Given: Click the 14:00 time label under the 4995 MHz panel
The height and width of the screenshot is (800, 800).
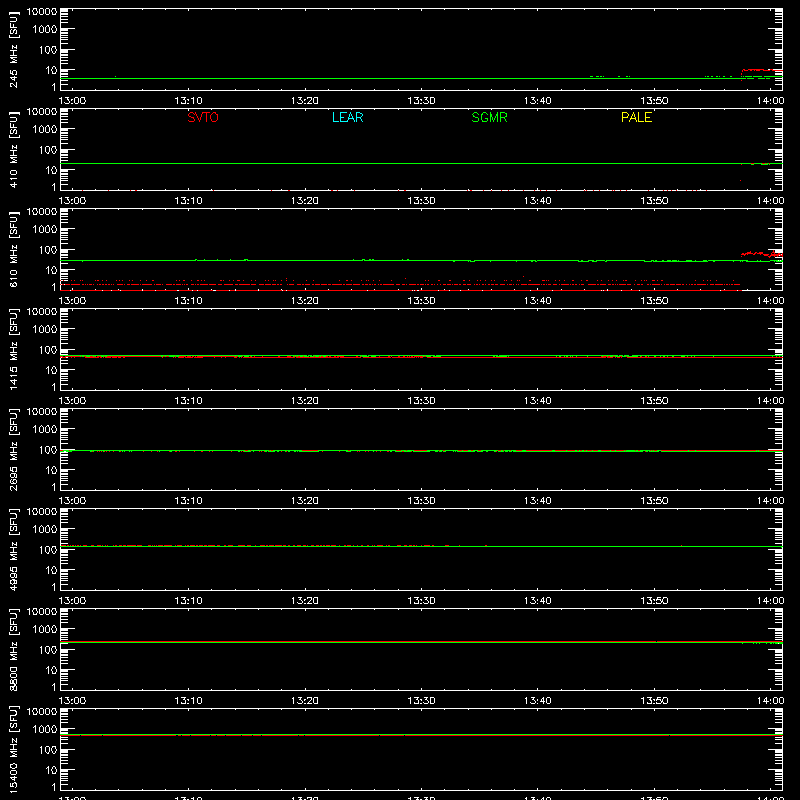Looking at the screenshot, I should click(x=770, y=601).
